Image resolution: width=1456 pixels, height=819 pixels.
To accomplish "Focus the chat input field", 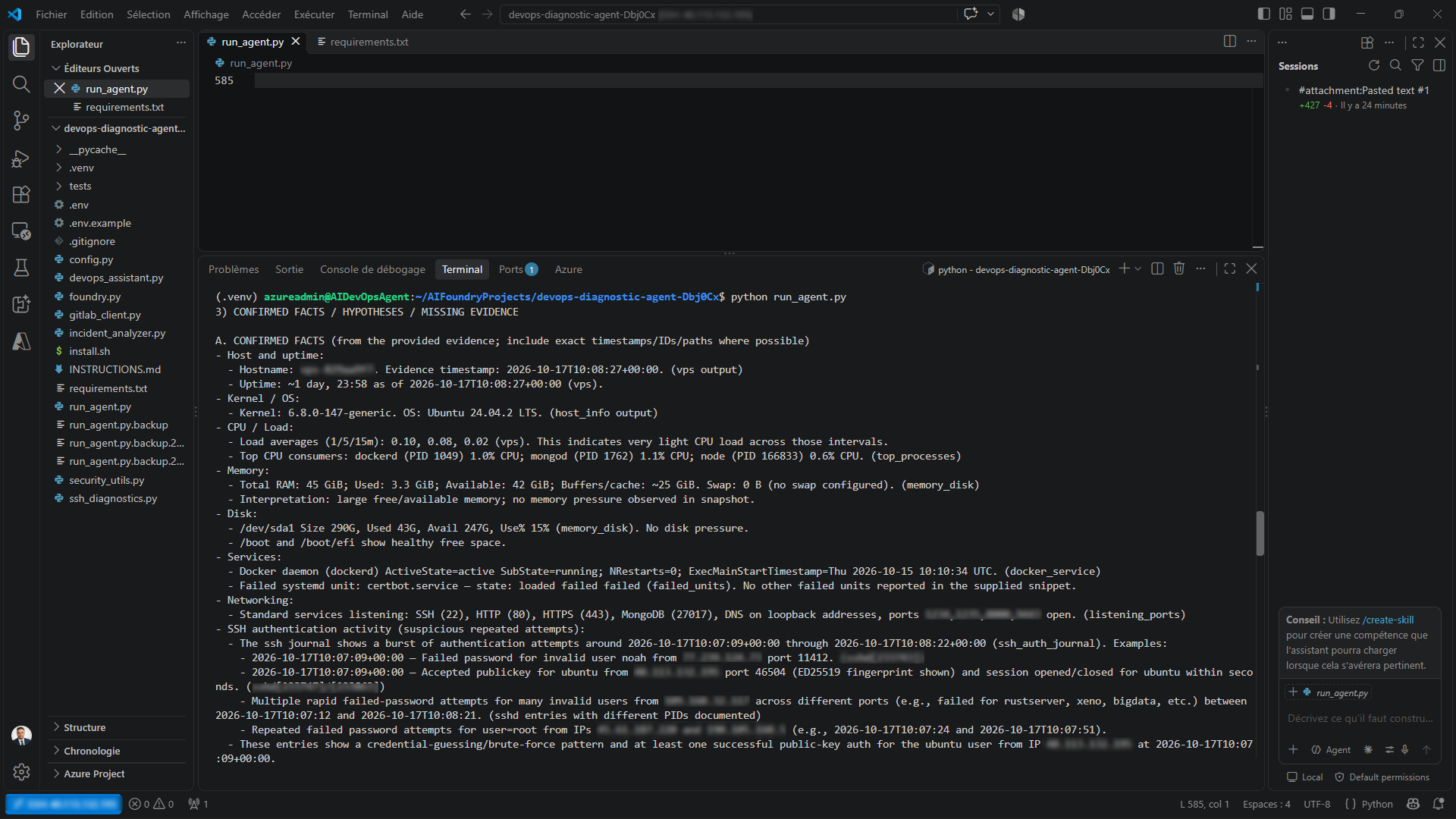I will (x=1360, y=718).
